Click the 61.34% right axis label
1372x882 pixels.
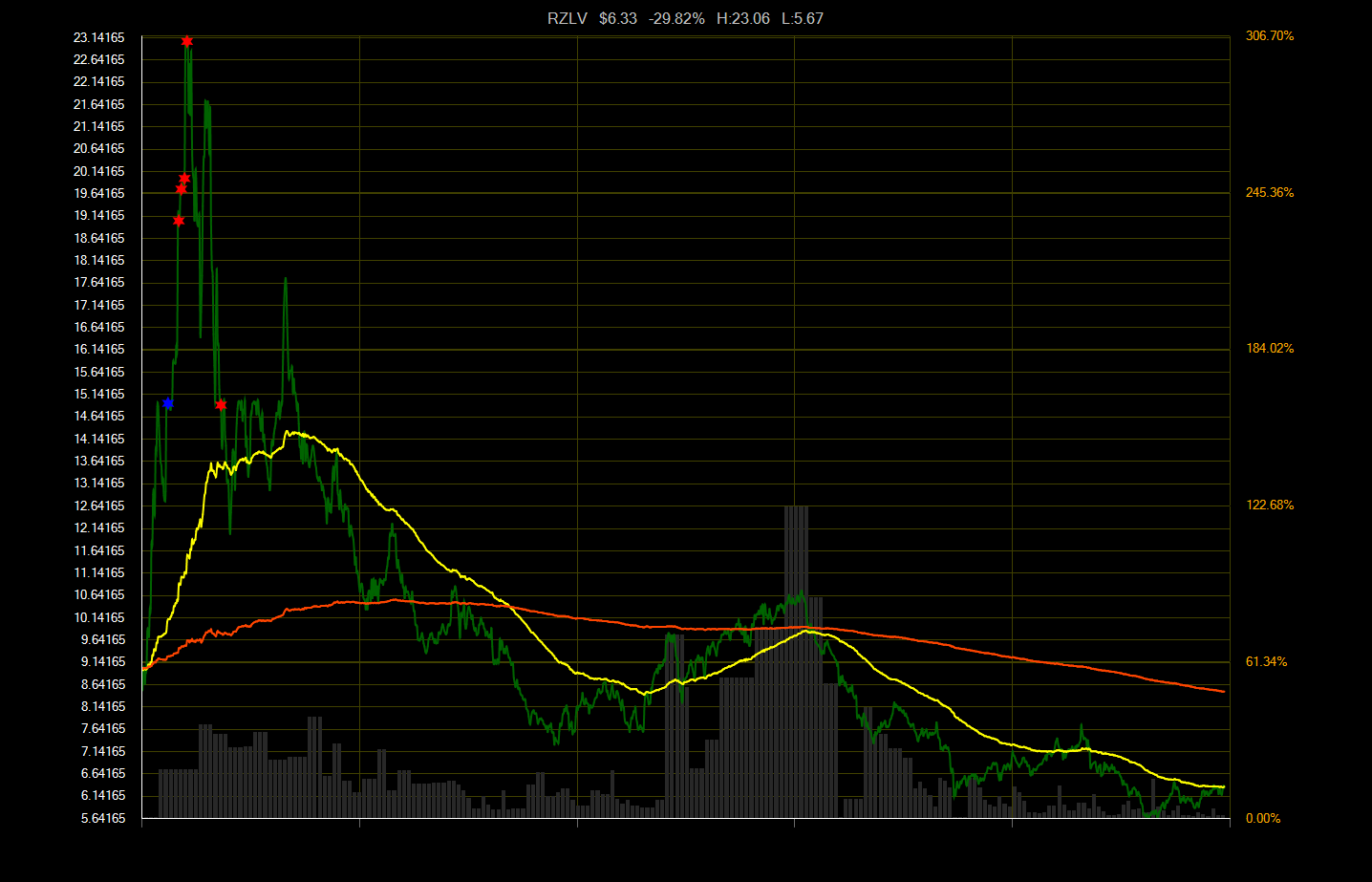(x=1267, y=661)
